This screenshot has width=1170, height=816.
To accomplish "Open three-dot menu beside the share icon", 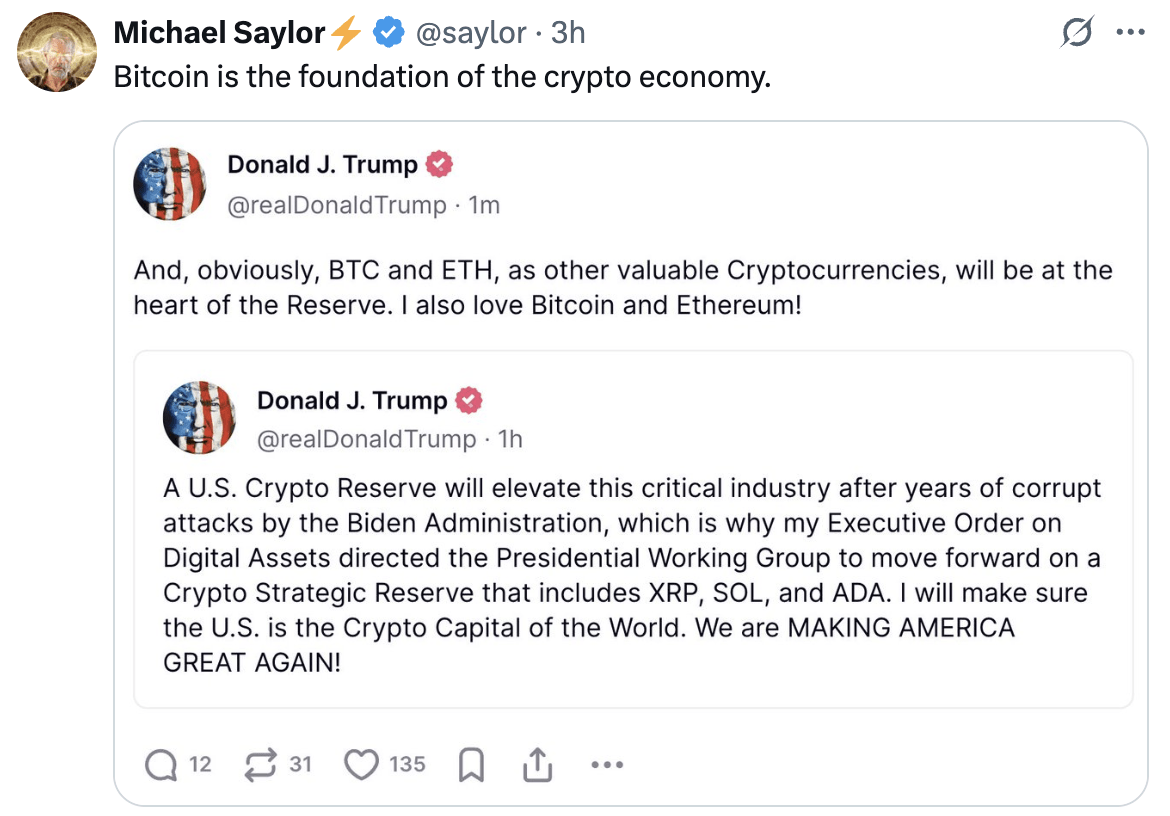I will tap(607, 766).
